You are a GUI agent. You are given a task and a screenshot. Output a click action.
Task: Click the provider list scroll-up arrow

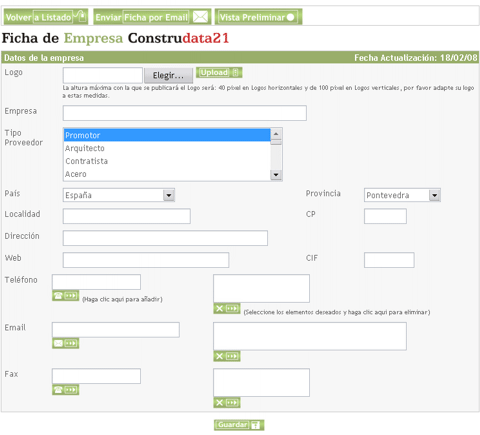coord(276,134)
